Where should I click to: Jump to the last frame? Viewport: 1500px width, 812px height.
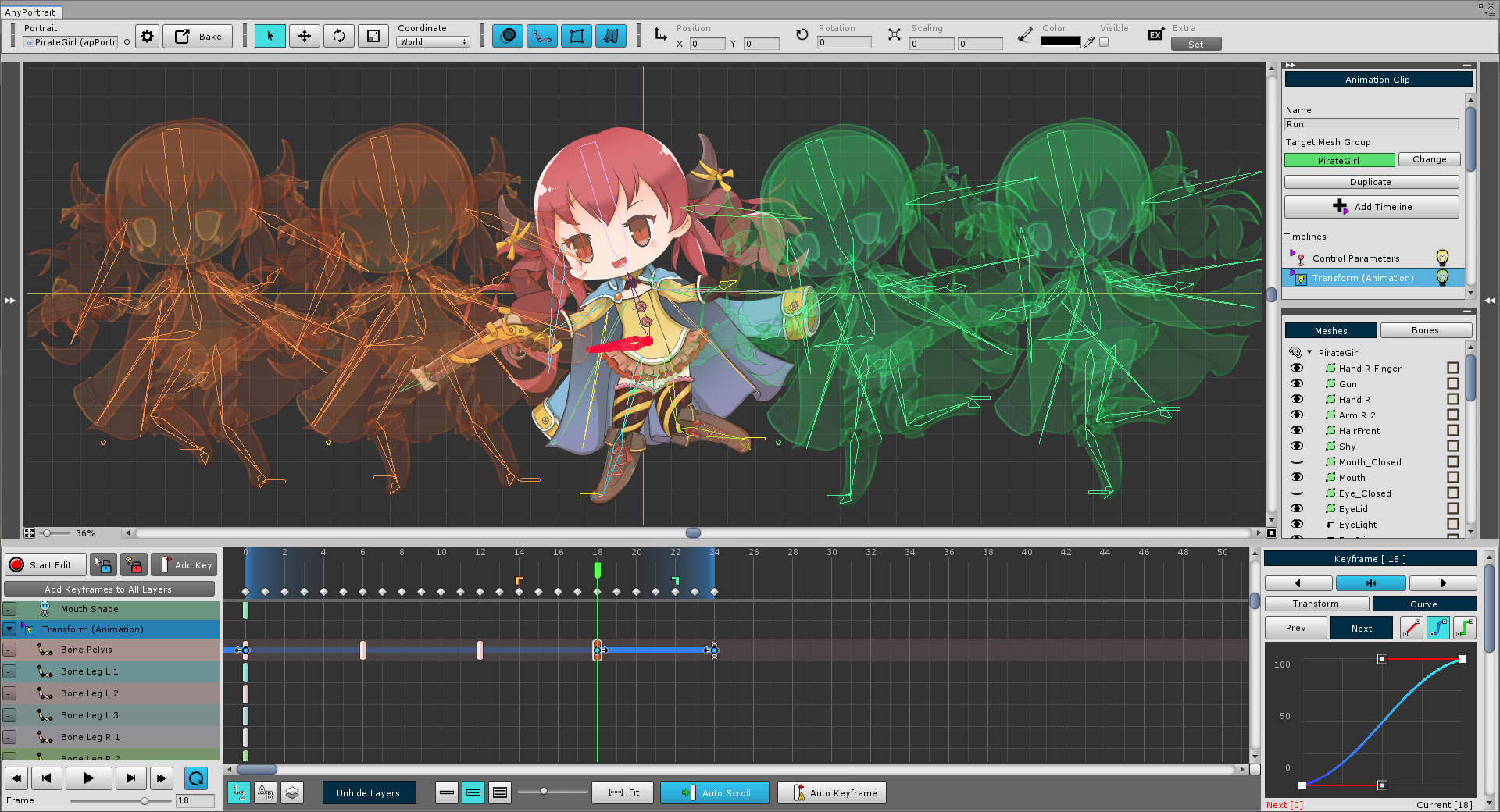(161, 778)
